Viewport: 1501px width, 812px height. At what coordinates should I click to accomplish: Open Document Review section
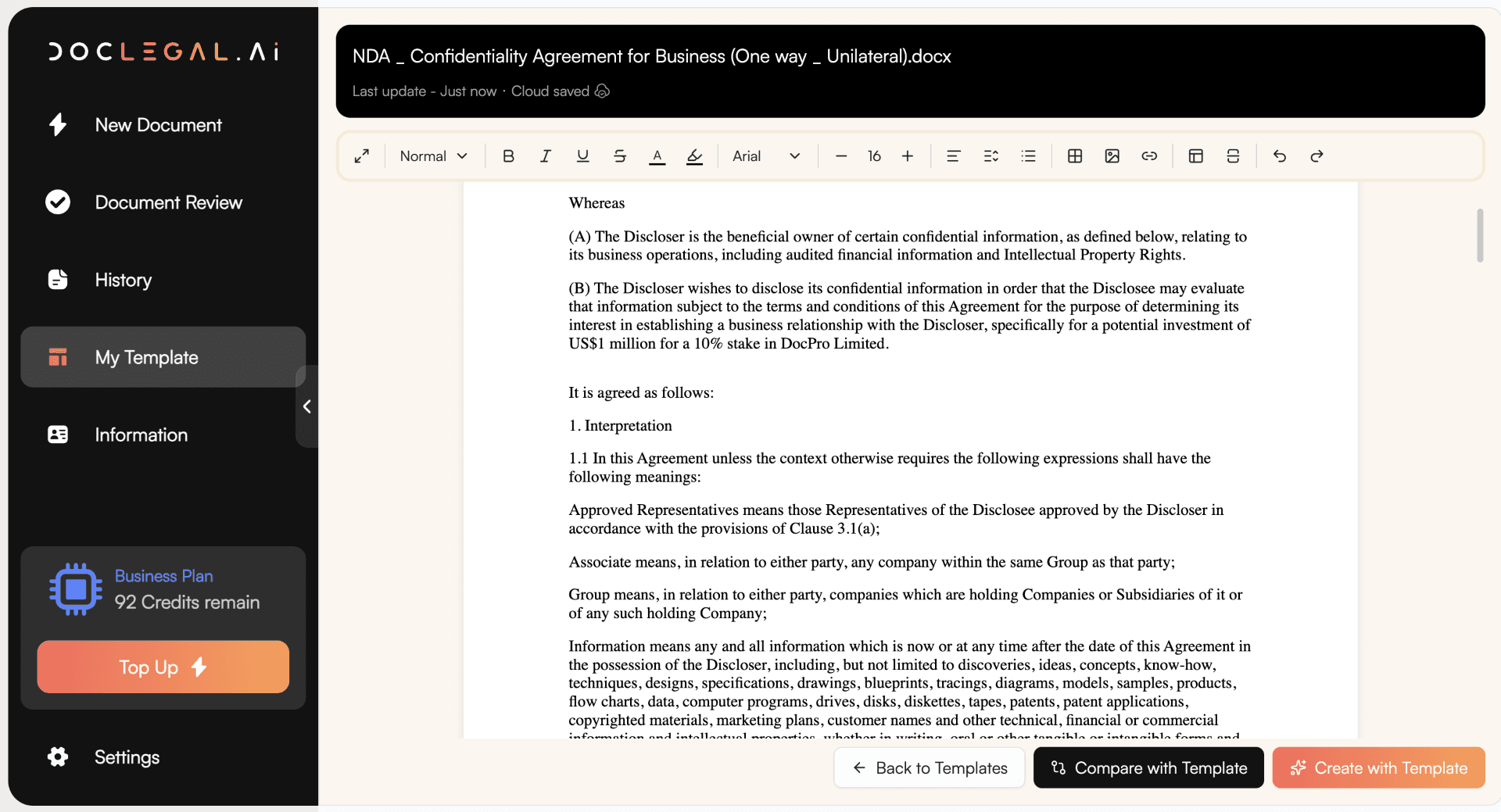coord(163,202)
